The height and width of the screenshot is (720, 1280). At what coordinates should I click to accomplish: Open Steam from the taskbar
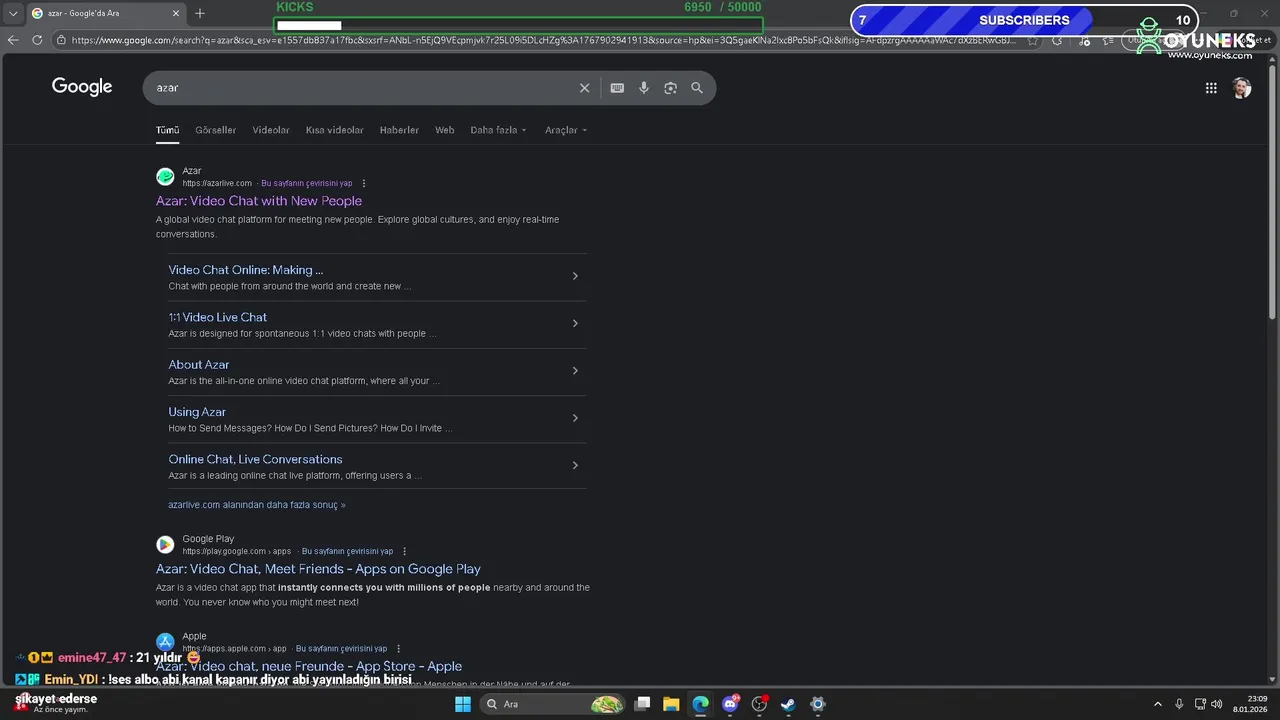click(788, 704)
